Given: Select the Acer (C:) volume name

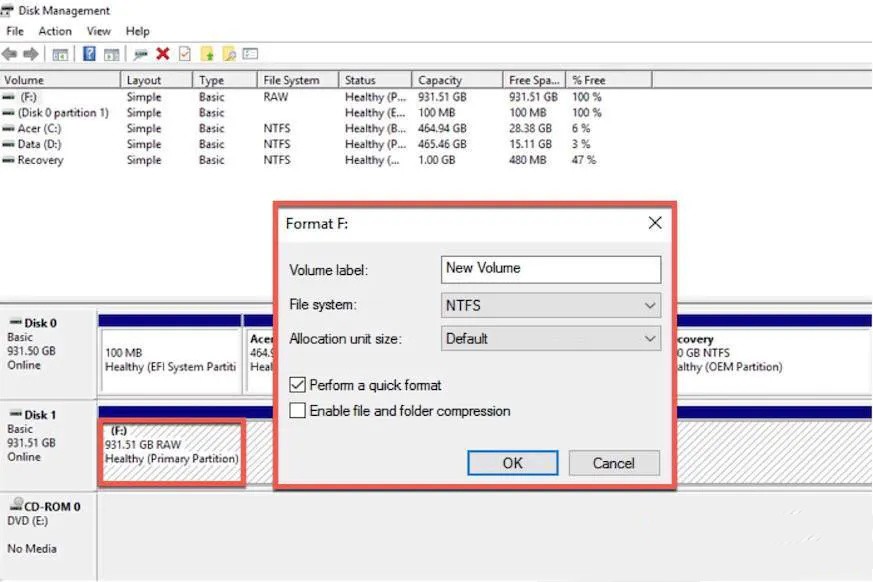Looking at the screenshot, I should pyautogui.click(x=39, y=129).
